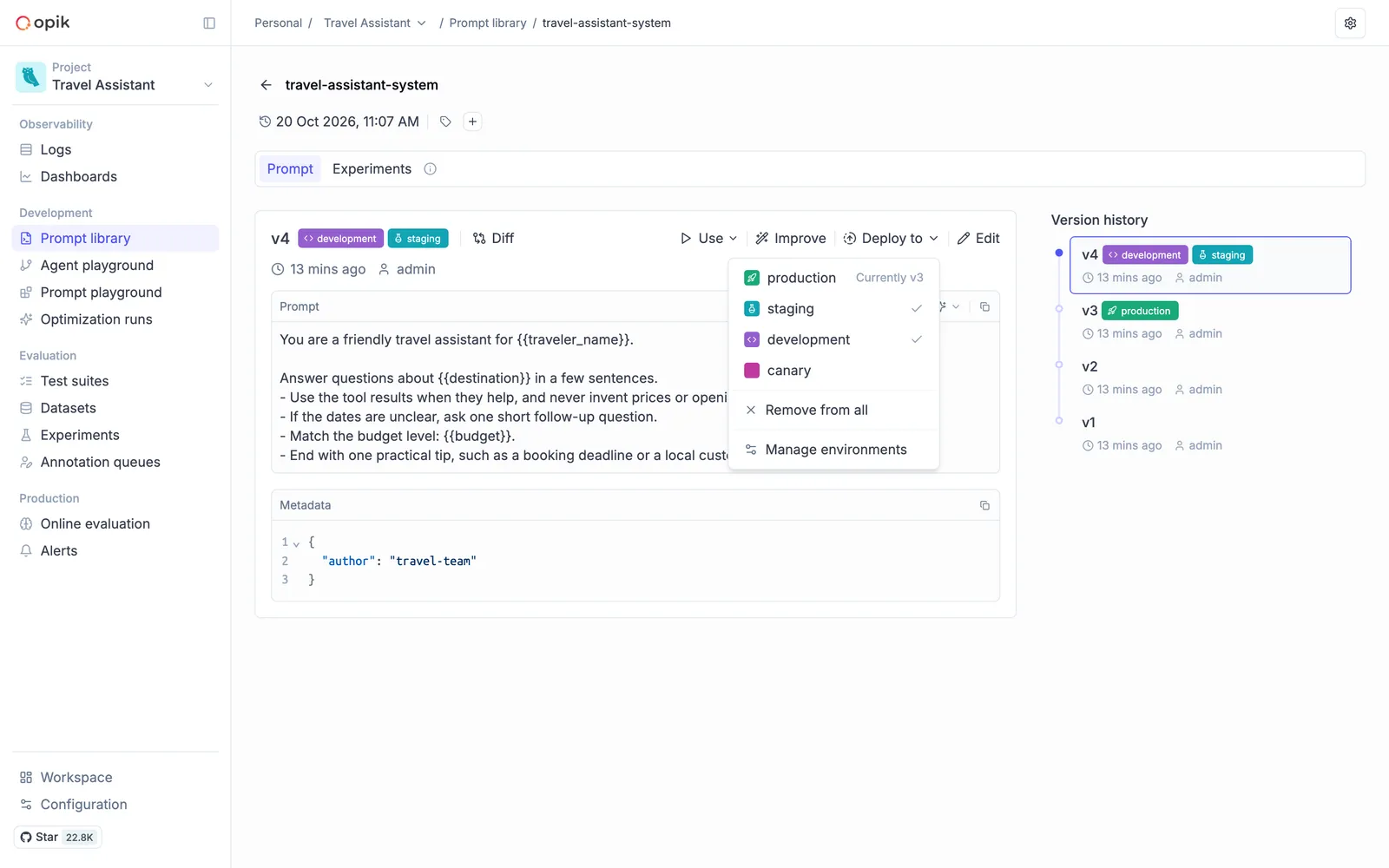Toggle development environment for v4
1389x868 pixels.
point(833,339)
